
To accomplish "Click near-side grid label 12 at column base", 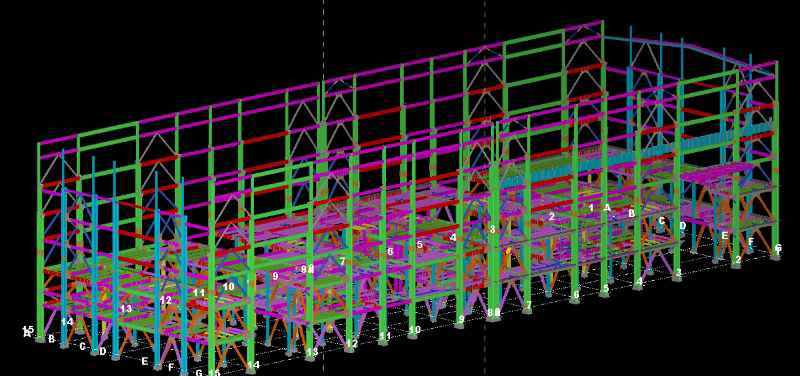I will coord(352,343).
